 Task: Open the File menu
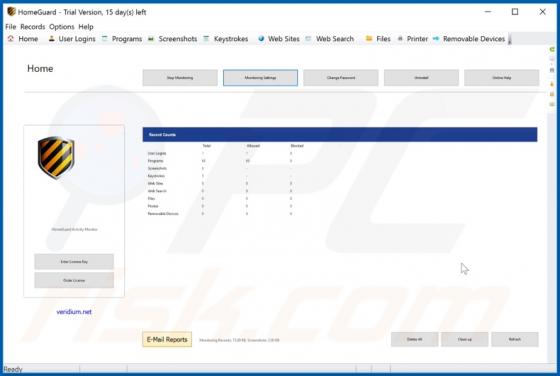[11, 27]
